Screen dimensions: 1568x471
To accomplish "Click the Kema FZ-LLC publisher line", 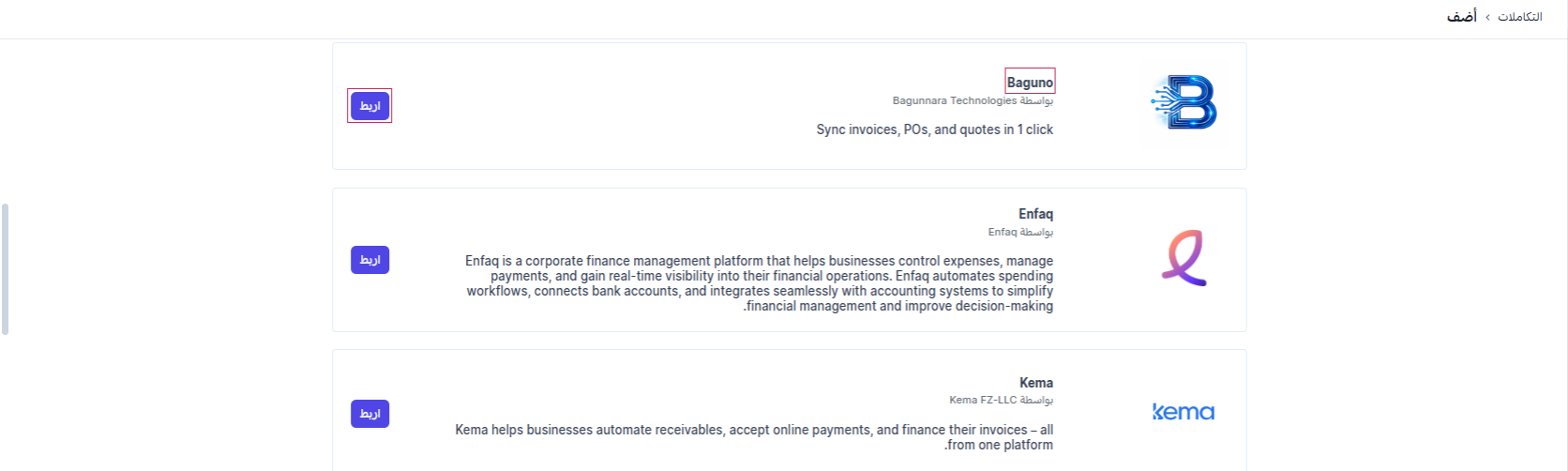I will (x=1001, y=400).
